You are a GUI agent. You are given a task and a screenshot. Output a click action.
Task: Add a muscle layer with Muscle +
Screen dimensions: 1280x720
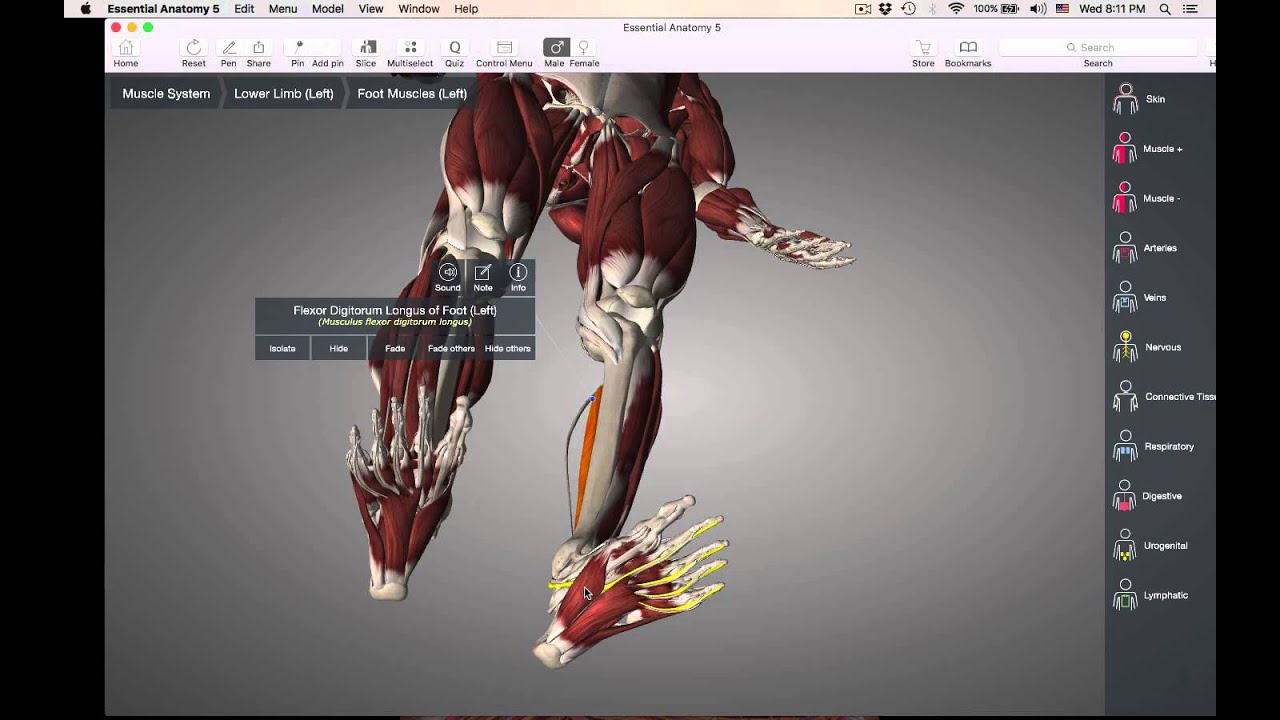pyautogui.click(x=1148, y=149)
